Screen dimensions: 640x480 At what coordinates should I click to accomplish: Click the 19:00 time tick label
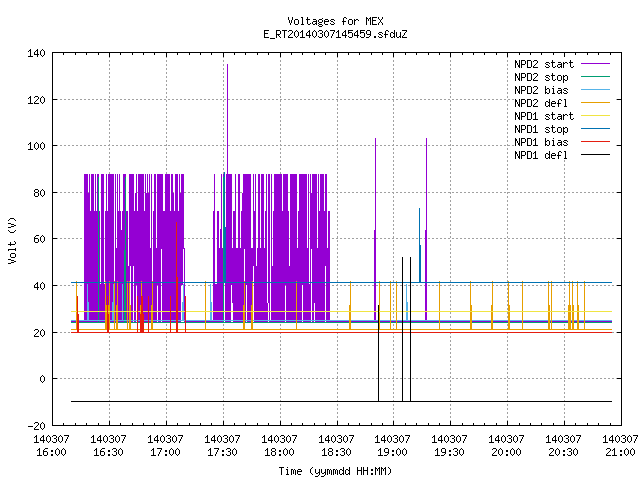tap(392, 452)
